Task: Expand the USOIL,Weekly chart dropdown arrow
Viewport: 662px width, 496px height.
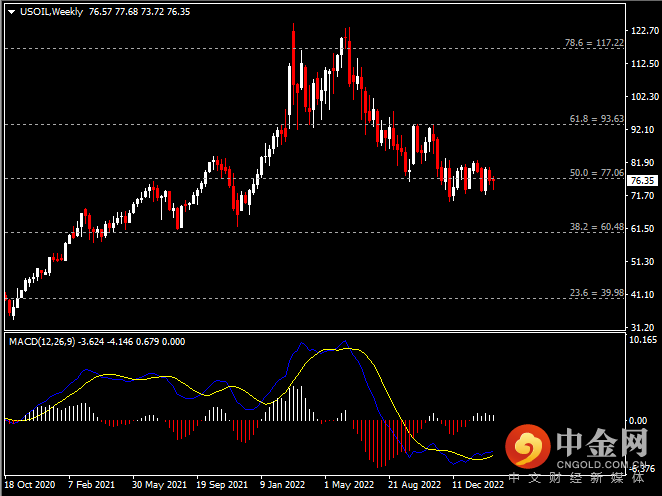Action: [x=9, y=11]
